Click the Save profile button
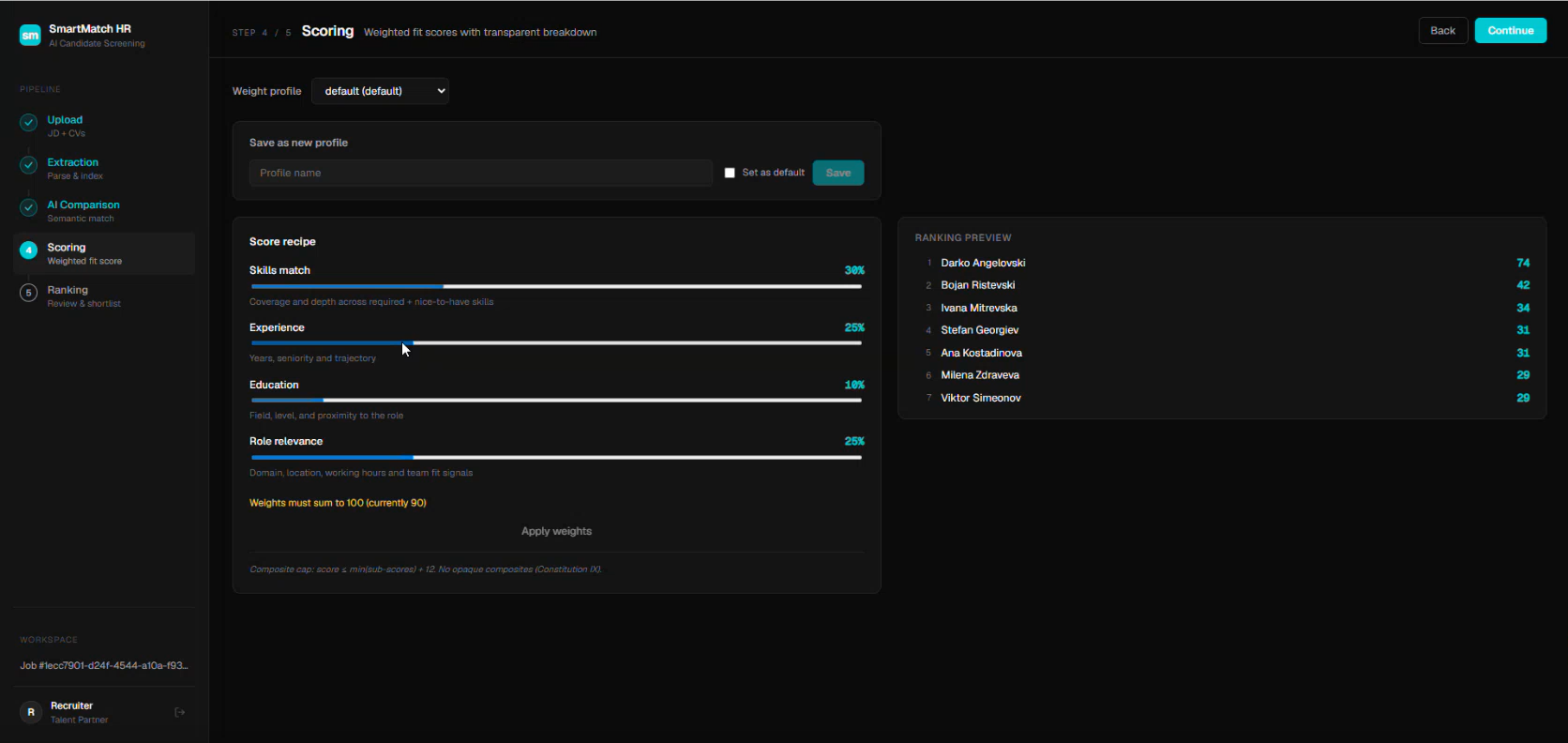This screenshot has height=743, width=1568. click(x=838, y=173)
